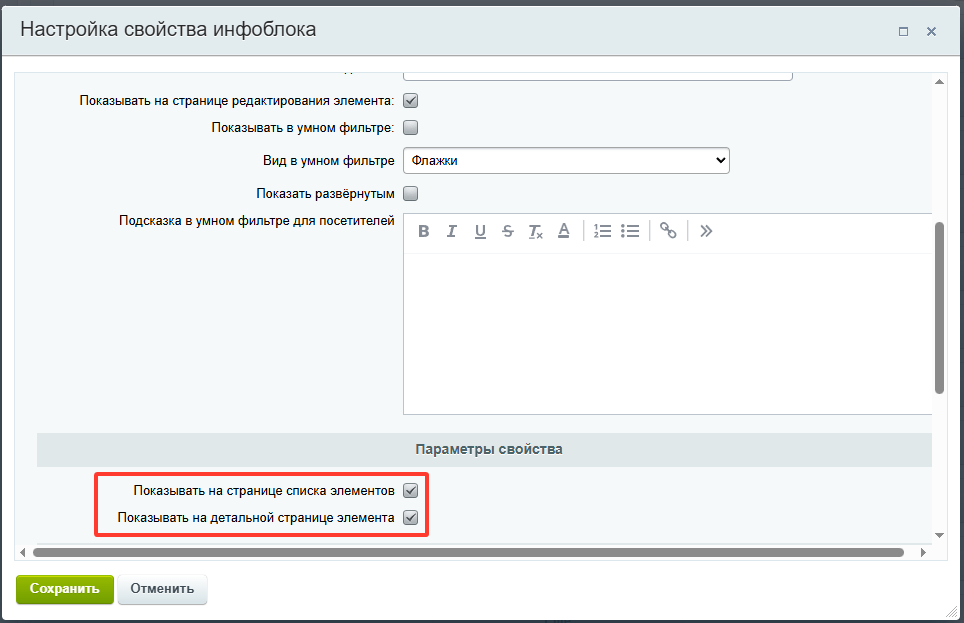Uncheck 'Показывать на странице редактирования элемента'
The height and width of the screenshot is (623, 964).
click(x=411, y=100)
